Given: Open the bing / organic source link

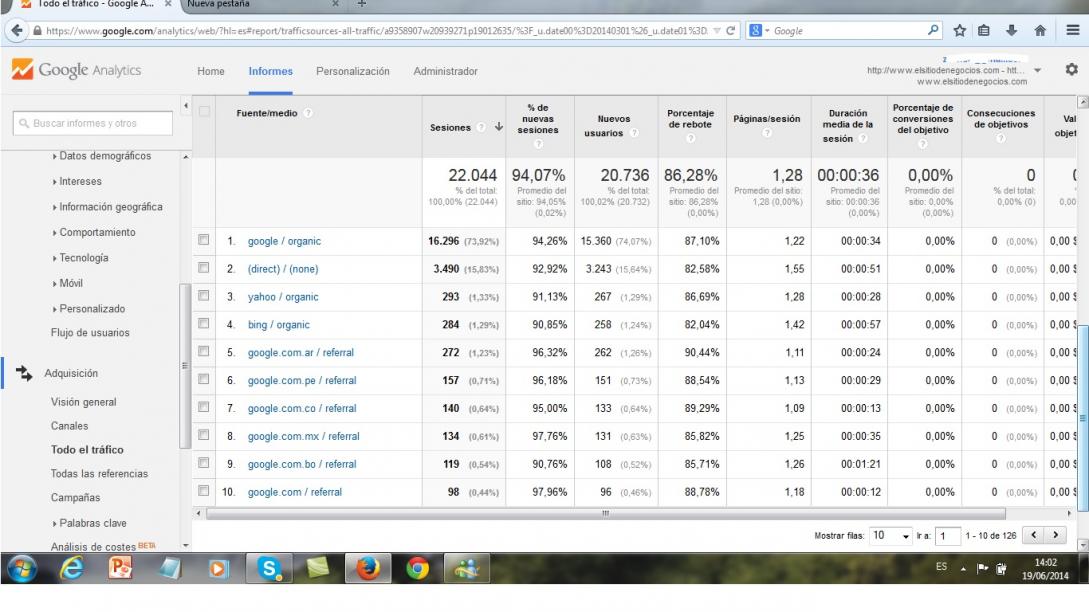Looking at the screenshot, I should point(279,324).
